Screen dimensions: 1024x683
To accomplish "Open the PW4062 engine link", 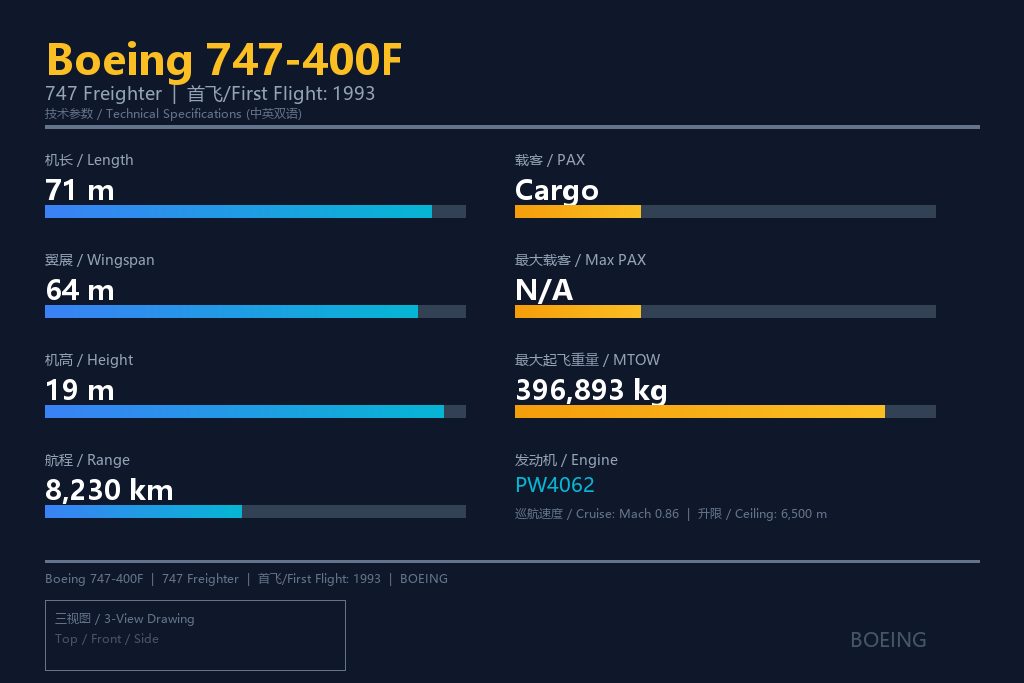I will click(554, 485).
